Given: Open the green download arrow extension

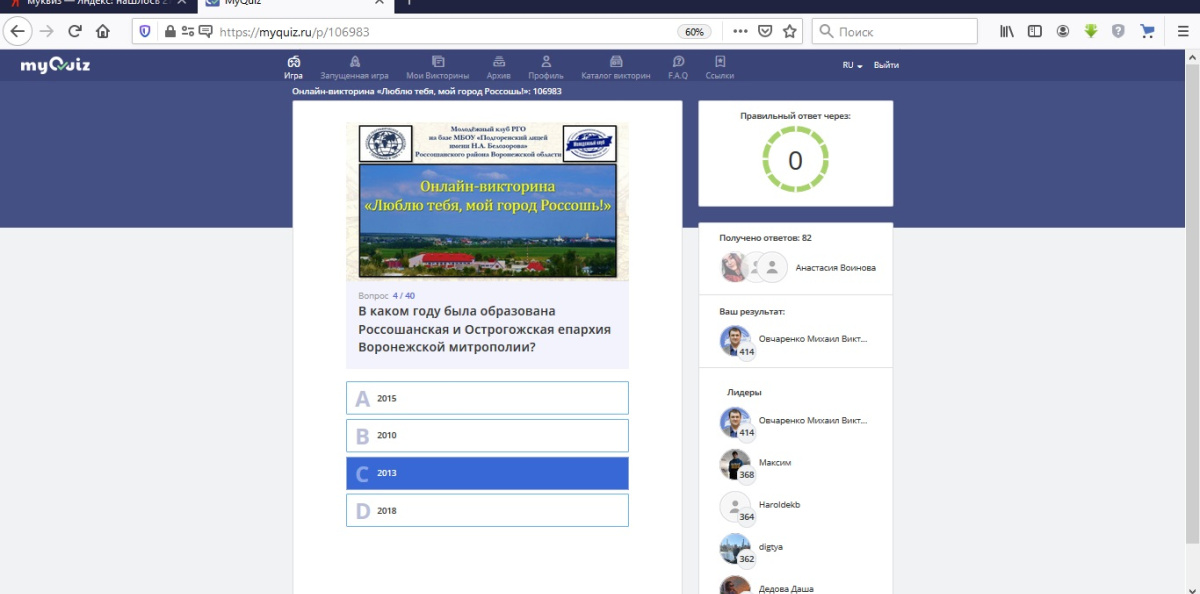Looking at the screenshot, I should point(1091,31).
